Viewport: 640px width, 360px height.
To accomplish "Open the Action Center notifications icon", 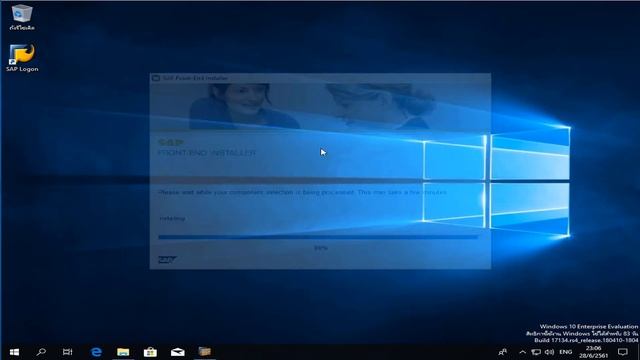I will [623, 352].
